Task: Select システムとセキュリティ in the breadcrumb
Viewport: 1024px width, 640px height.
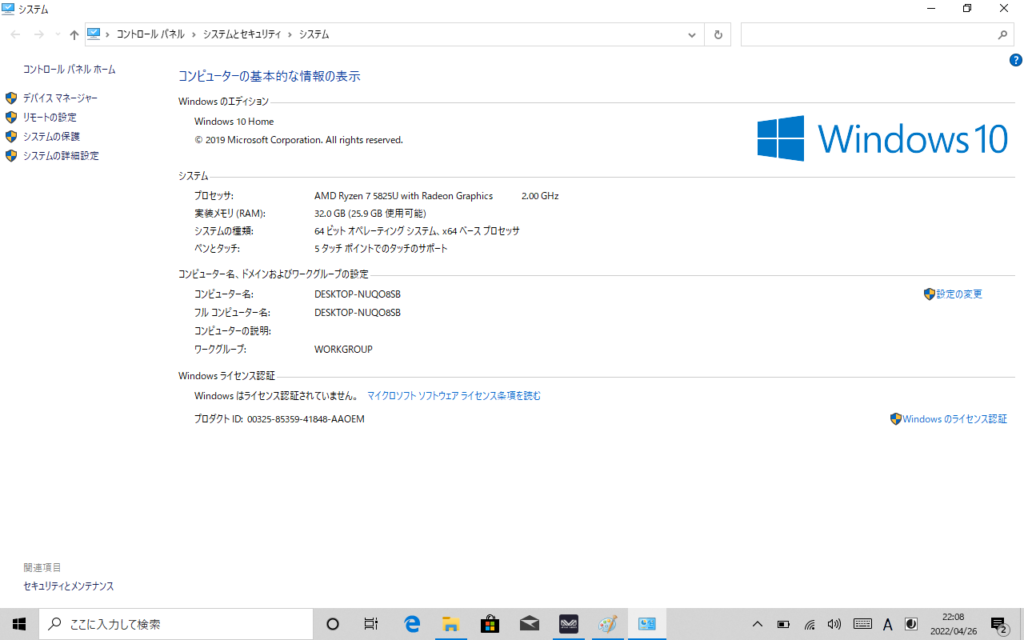Action: click(x=242, y=35)
